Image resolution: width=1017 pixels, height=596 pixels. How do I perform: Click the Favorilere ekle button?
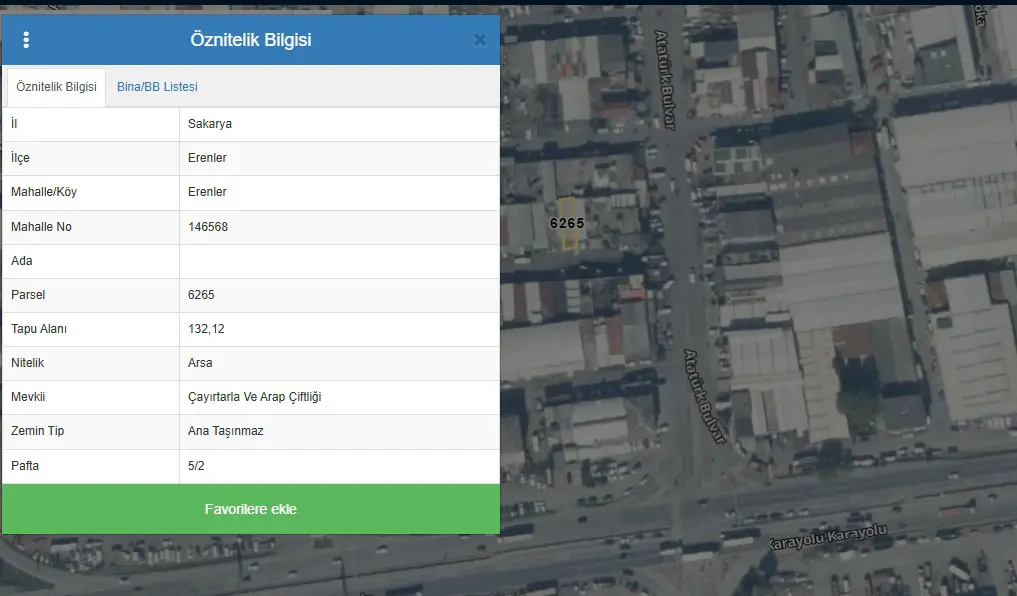tap(251, 509)
